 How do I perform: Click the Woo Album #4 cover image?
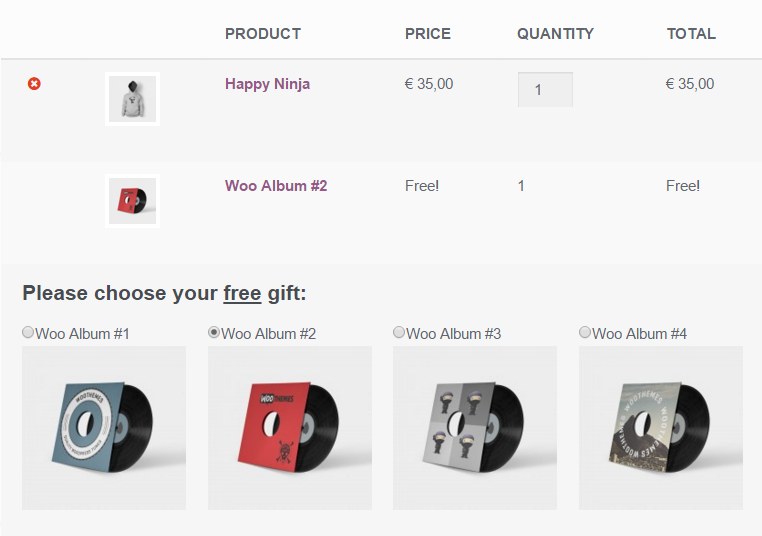[x=661, y=428]
